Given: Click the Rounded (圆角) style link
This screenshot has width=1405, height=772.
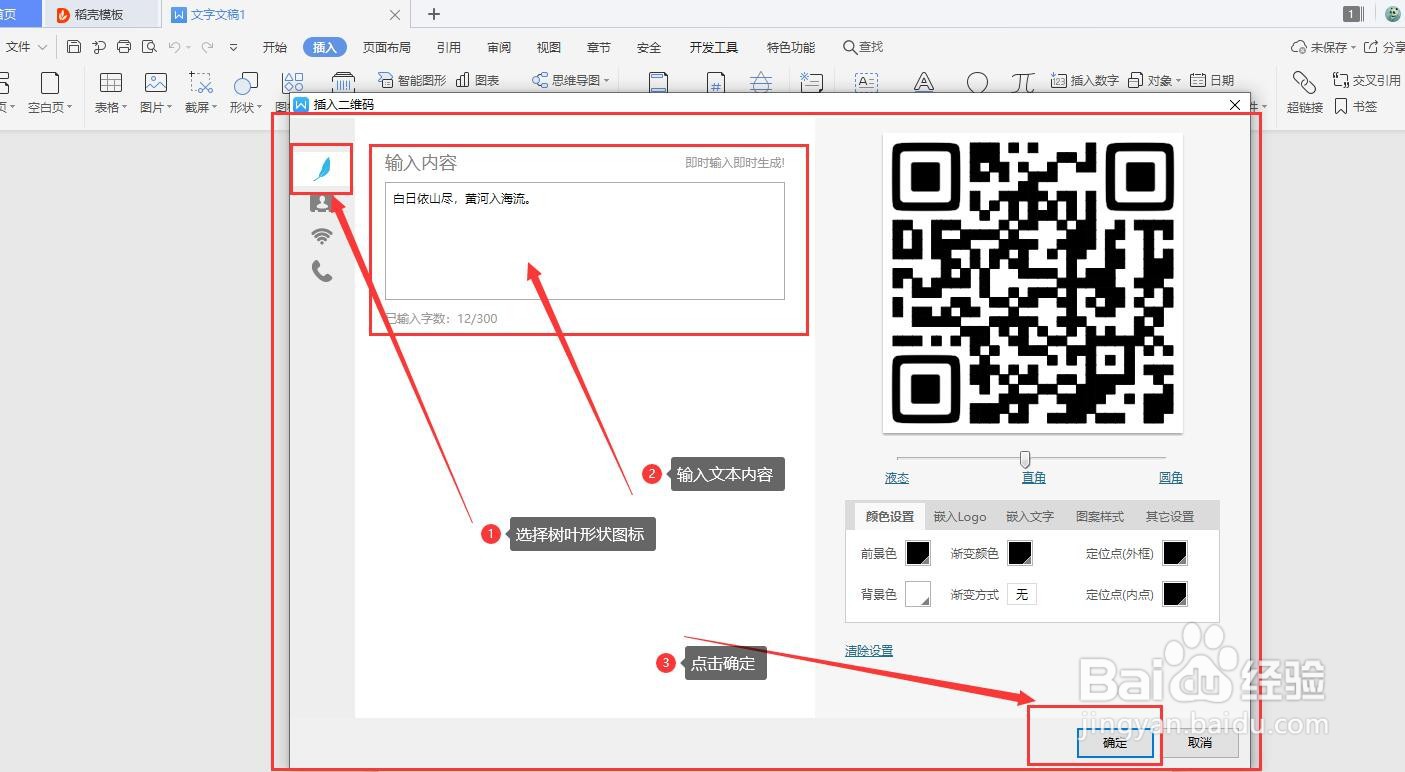Looking at the screenshot, I should pos(1171,478).
